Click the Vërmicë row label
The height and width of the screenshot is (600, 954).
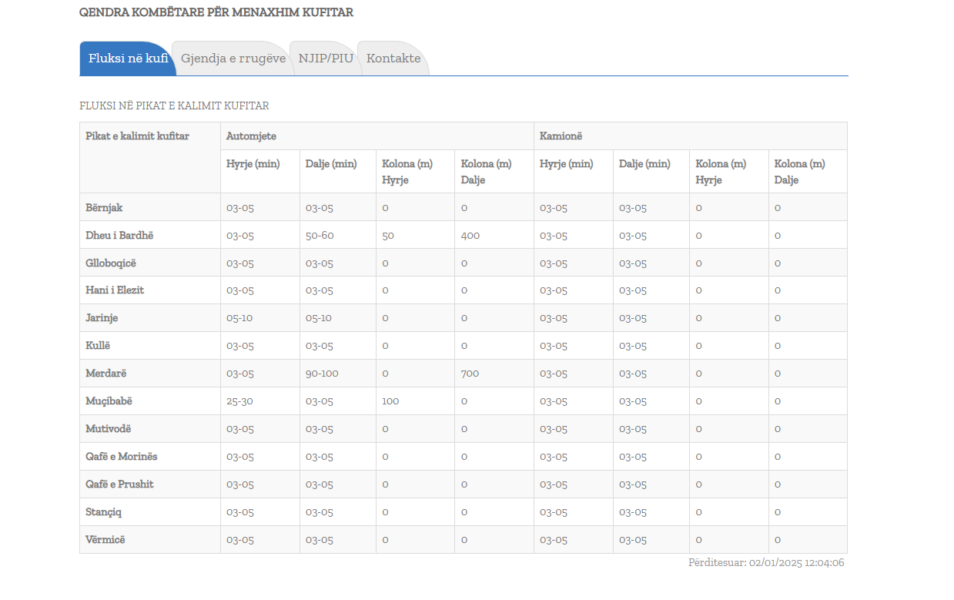(106, 540)
